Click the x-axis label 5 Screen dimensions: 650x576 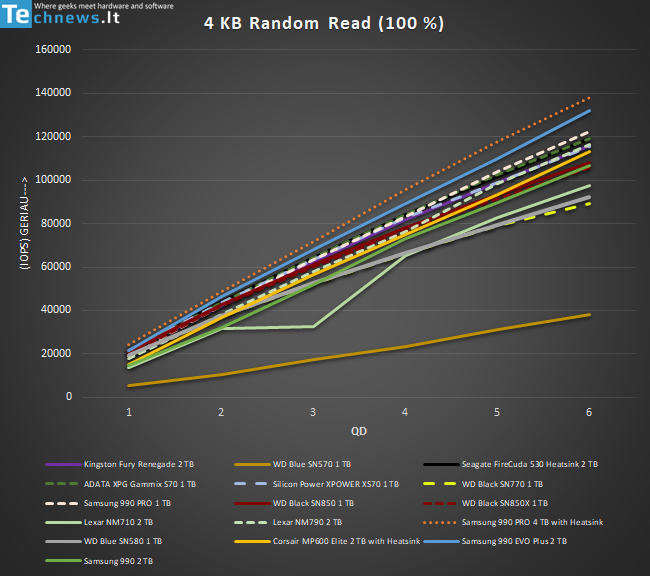click(x=497, y=412)
